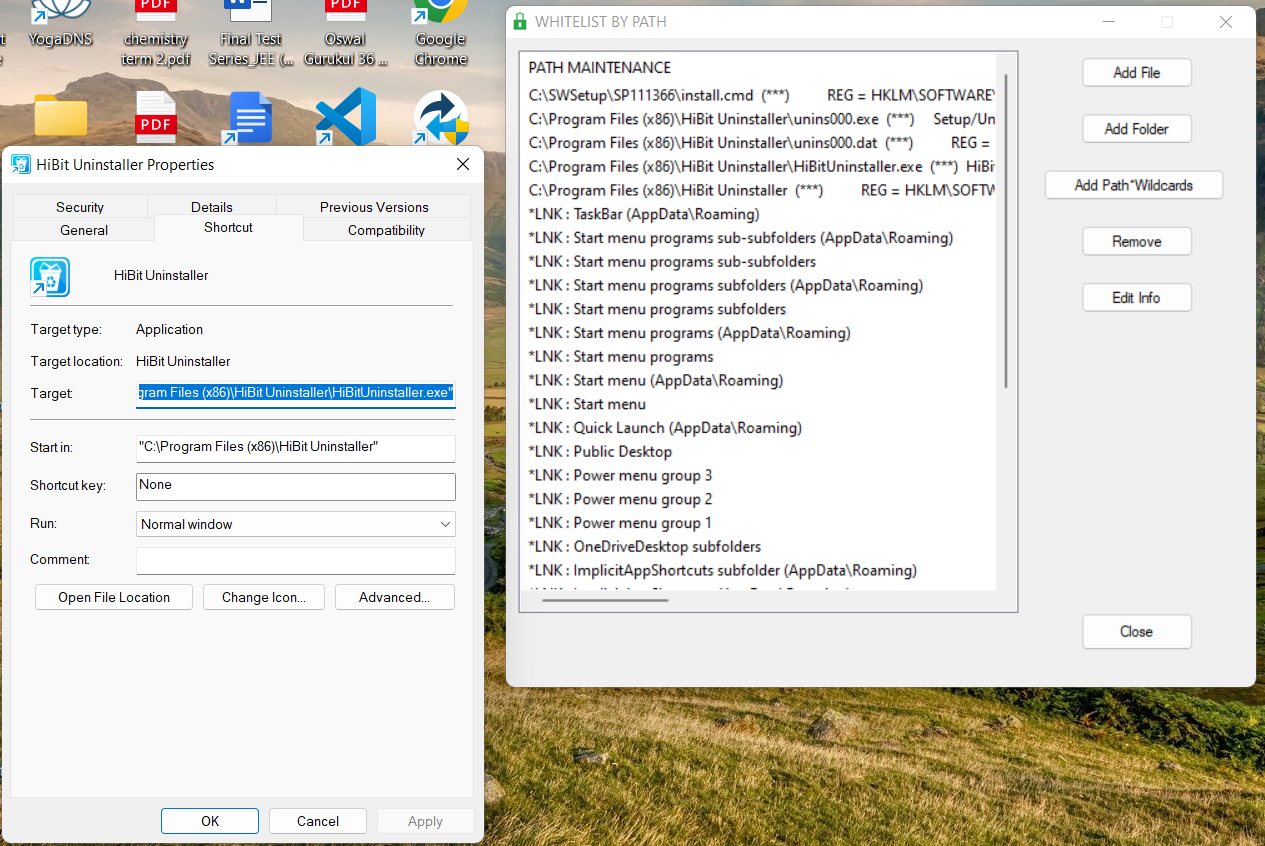Select unins000.dat path entry
1265x846 pixels.
tap(762, 143)
